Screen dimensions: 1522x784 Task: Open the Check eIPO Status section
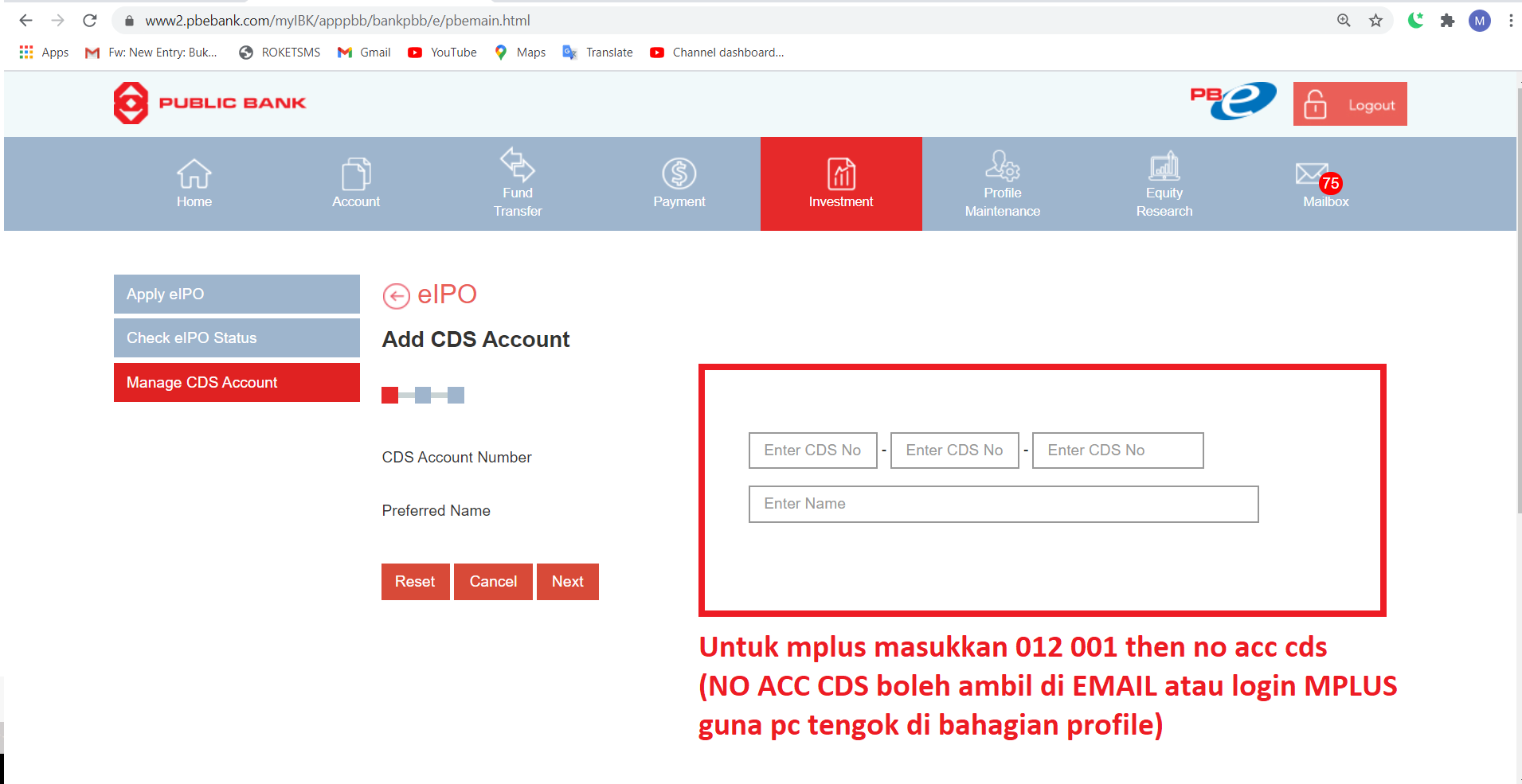(236, 337)
